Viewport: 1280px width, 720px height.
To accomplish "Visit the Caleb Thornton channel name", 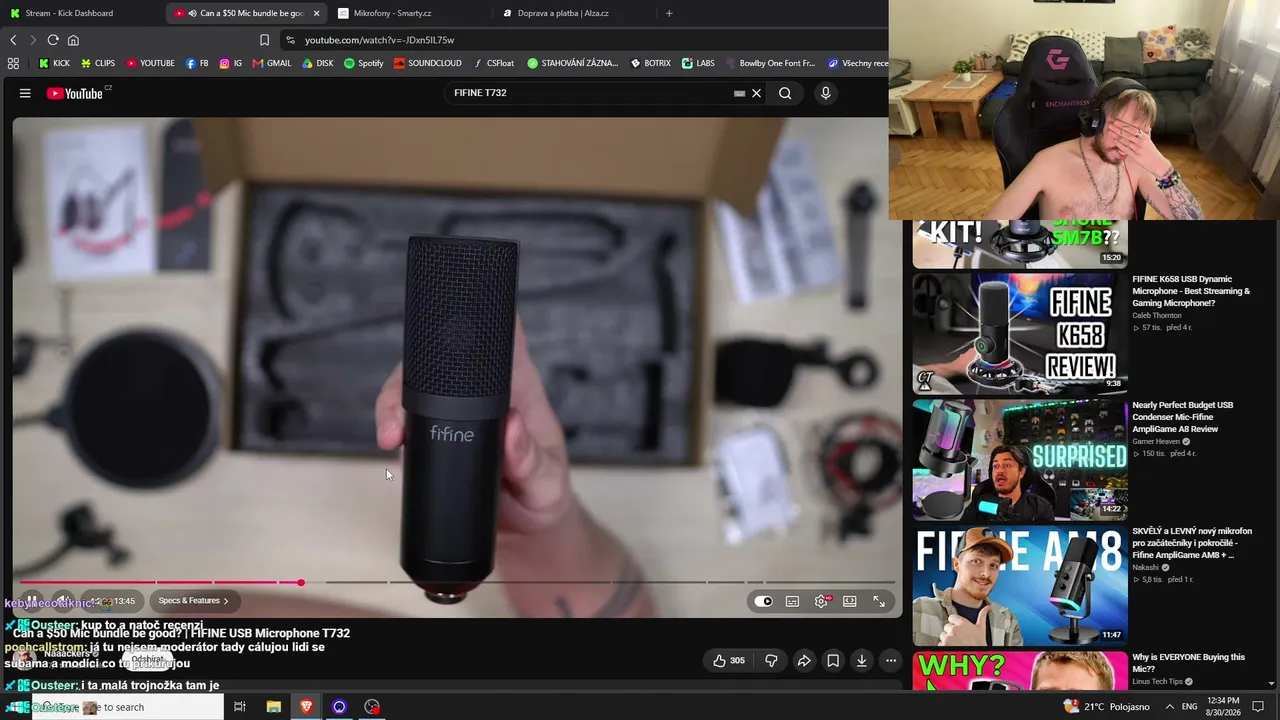I will tap(1156, 315).
